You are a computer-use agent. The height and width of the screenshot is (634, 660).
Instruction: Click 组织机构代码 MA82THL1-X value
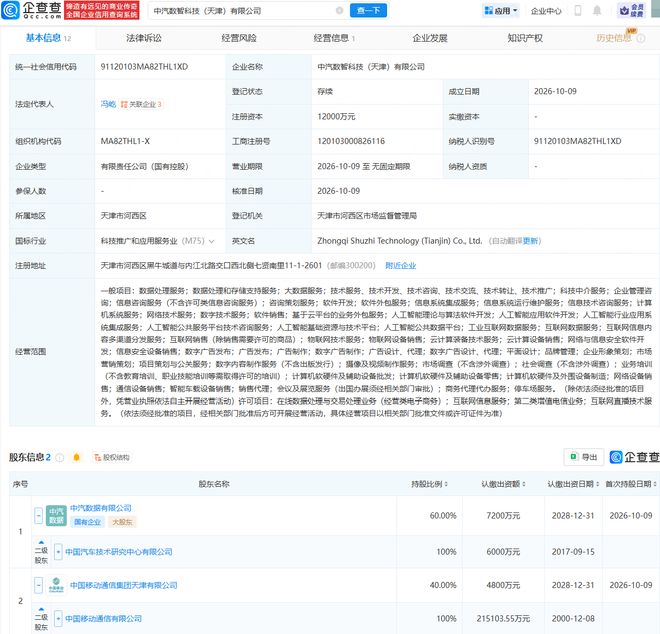coord(125,141)
